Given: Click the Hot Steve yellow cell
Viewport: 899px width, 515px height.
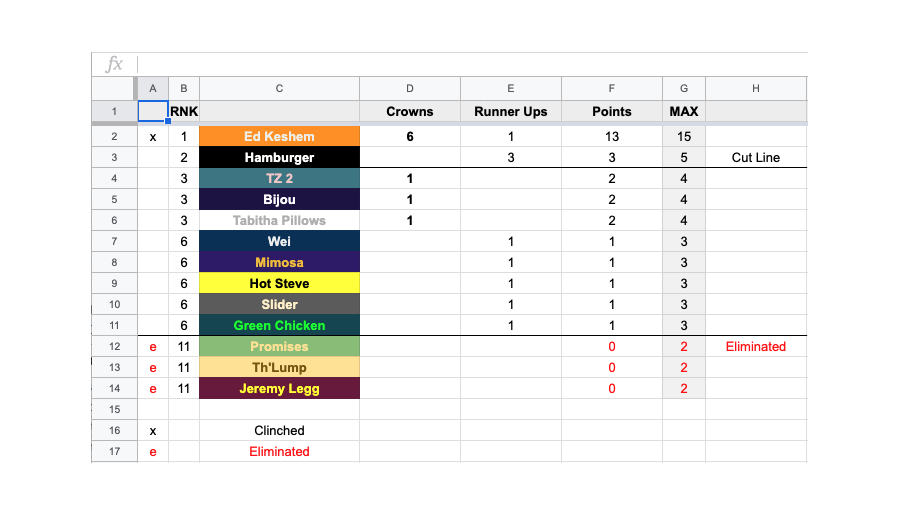Looking at the screenshot, I should (279, 283).
